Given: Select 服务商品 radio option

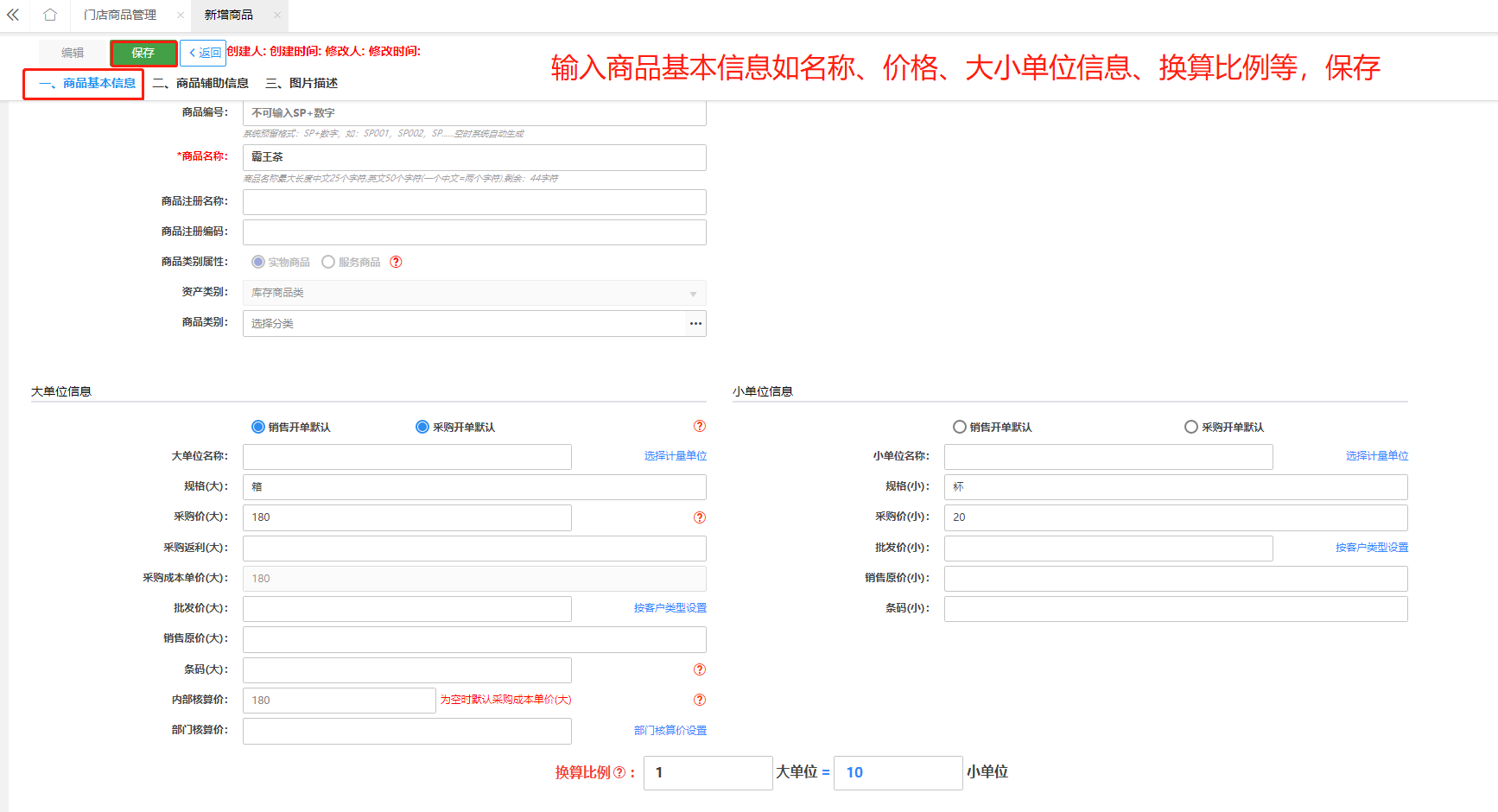Looking at the screenshot, I should pyautogui.click(x=328, y=262).
